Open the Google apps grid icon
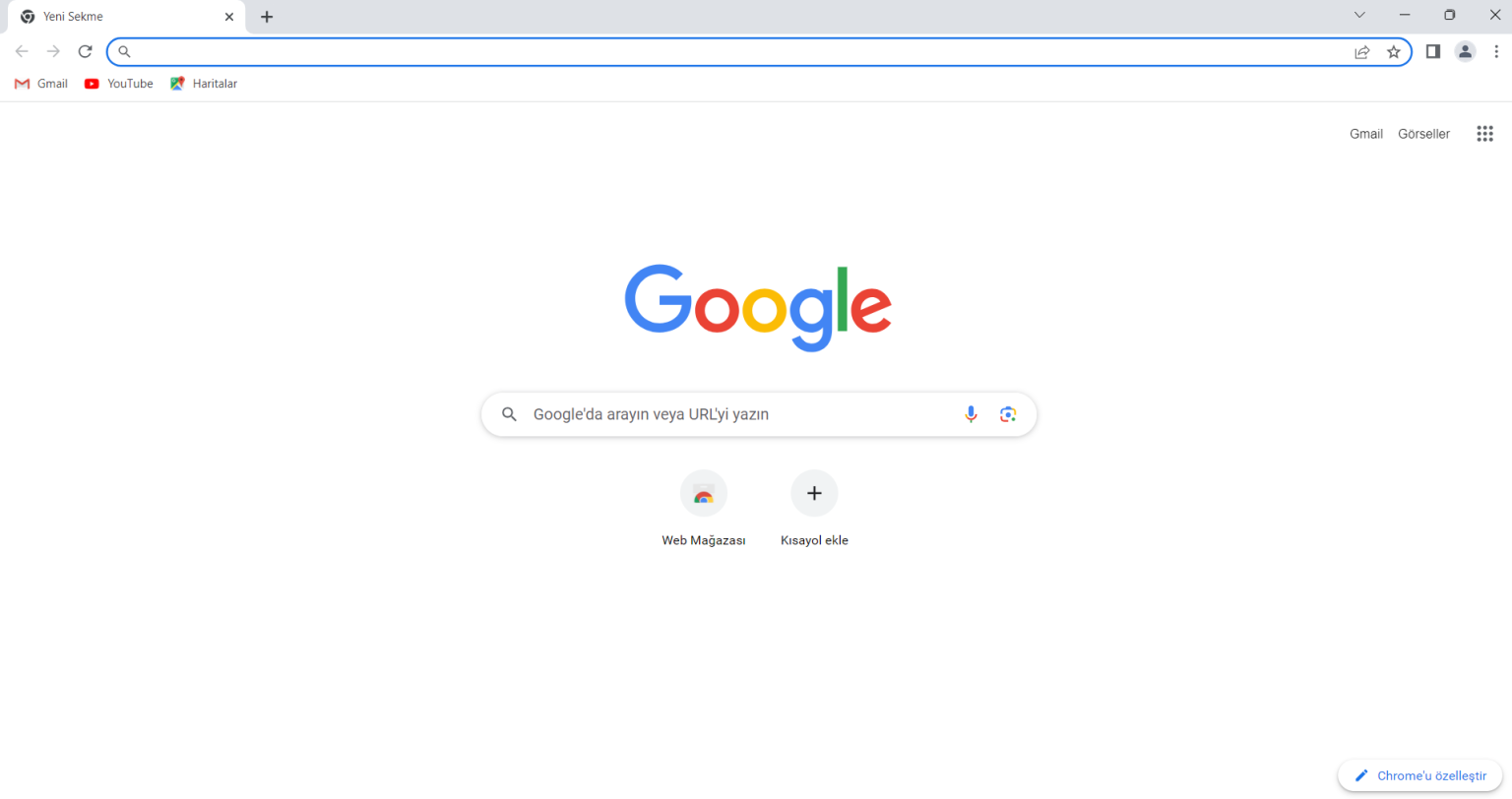Screen dimensions: 1512x799 pyautogui.click(x=1484, y=134)
